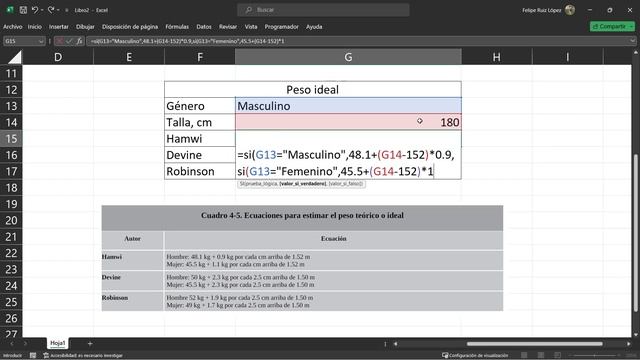The width and height of the screenshot is (640, 360).
Task: Open the Ayuda tab
Action: 314,27
